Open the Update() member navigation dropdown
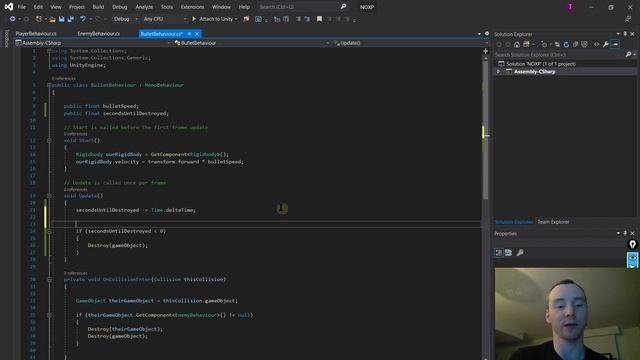 tap(410, 43)
